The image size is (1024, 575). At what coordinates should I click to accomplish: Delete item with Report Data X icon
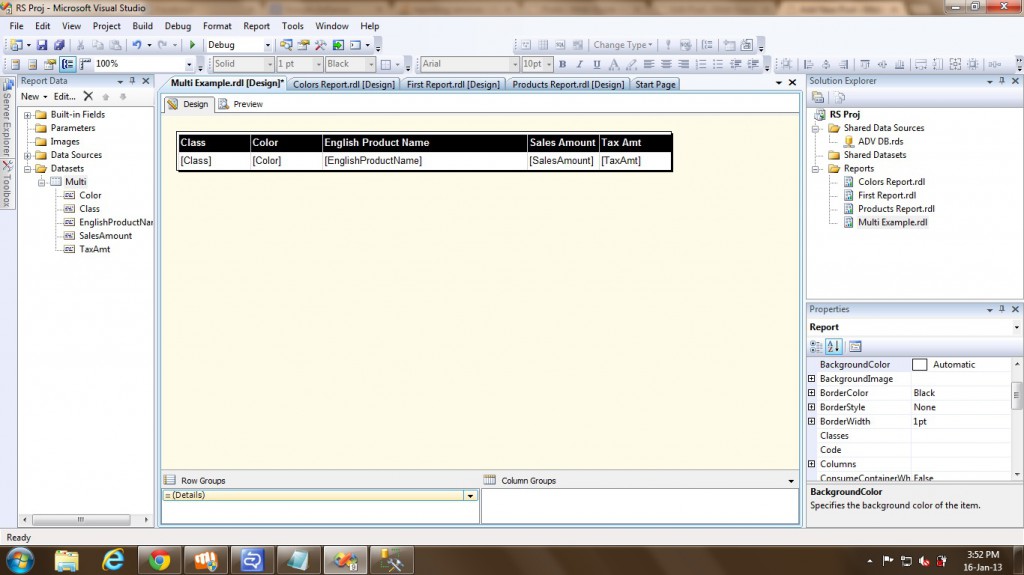[88, 97]
